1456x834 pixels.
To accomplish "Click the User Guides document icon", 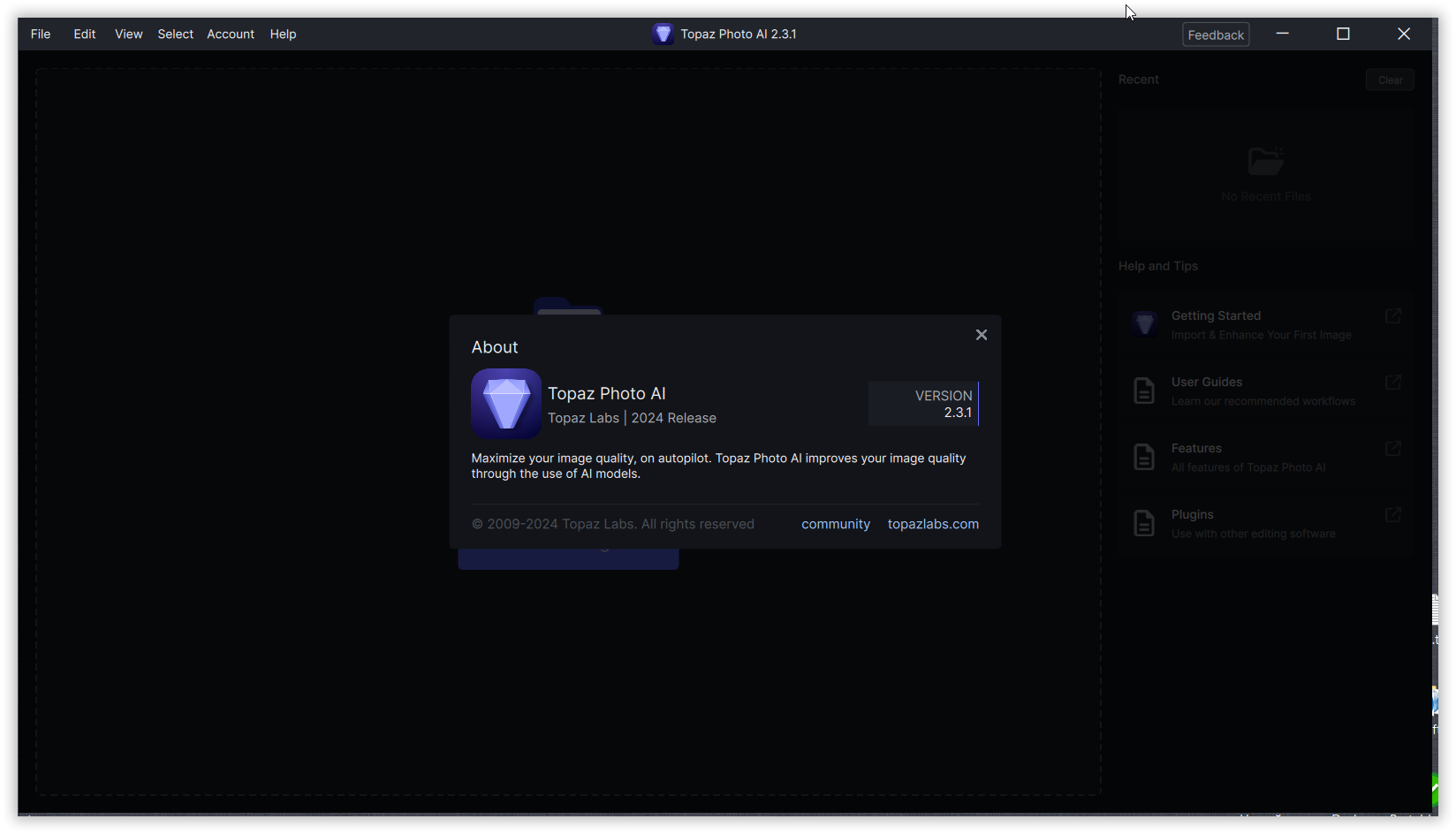I will click(1144, 390).
